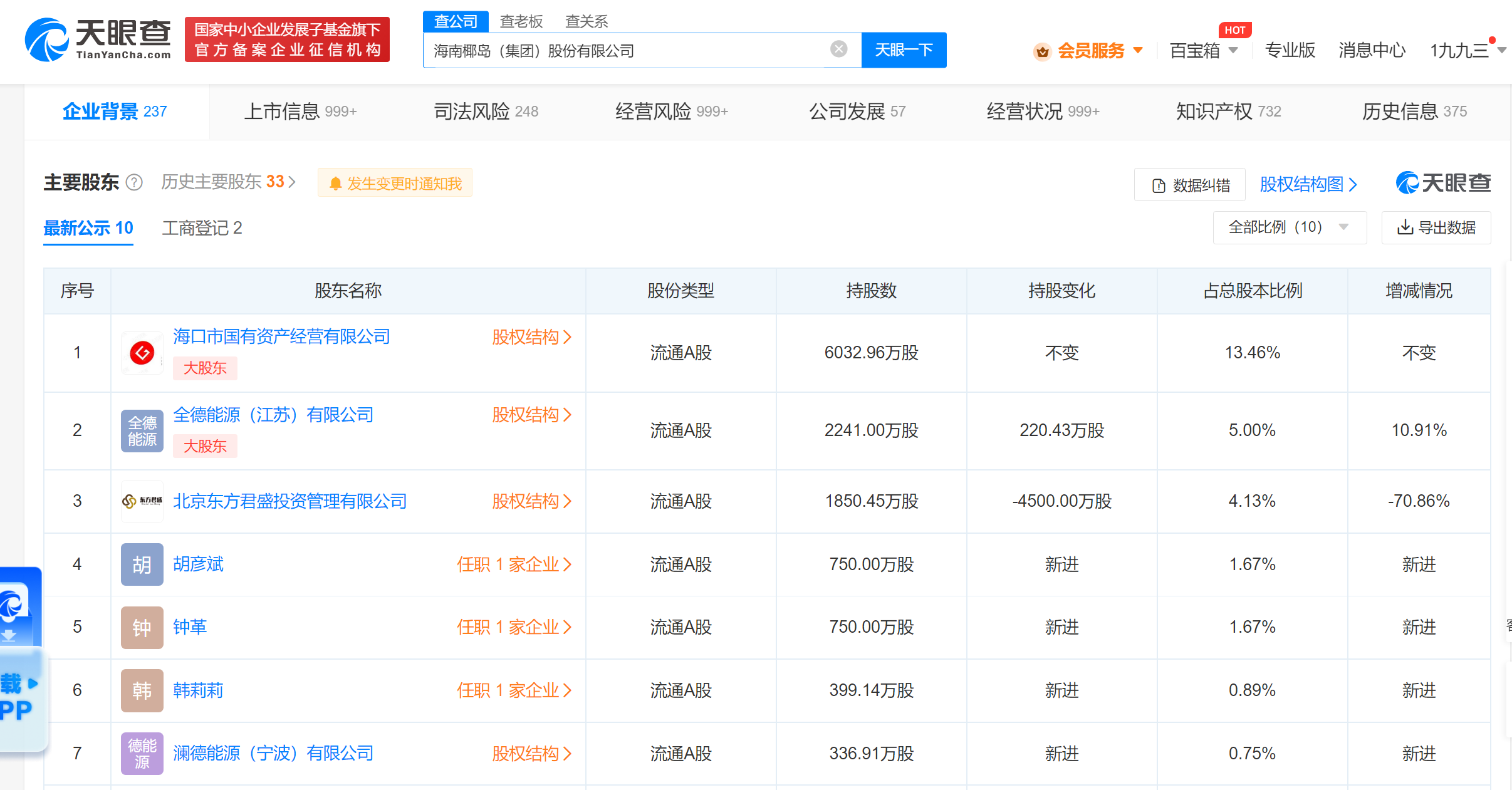This screenshot has height=790, width=1512.
Task: Open the 会员服务 crown icon
Action: click(x=1042, y=51)
